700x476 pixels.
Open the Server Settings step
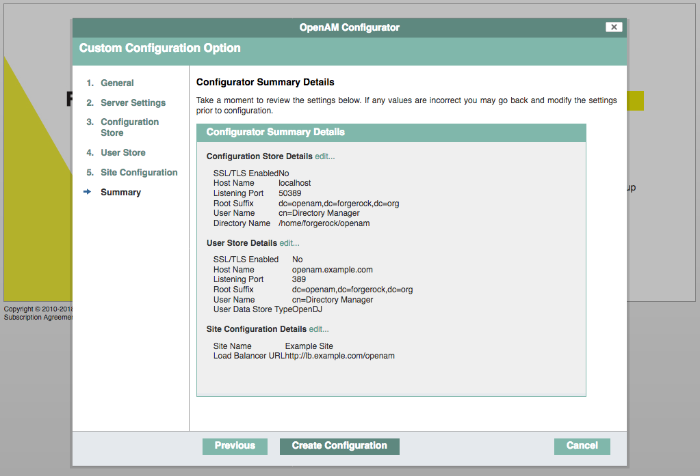pos(133,103)
